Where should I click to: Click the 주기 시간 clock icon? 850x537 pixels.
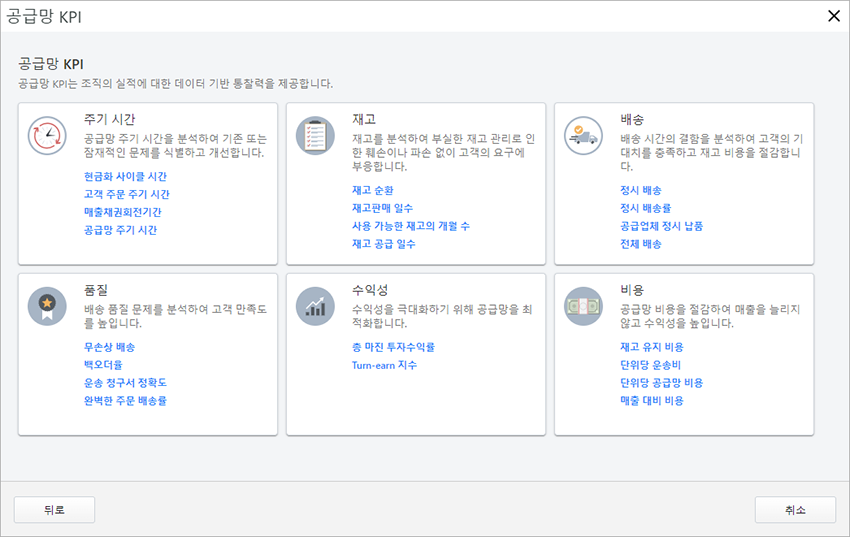point(47,135)
